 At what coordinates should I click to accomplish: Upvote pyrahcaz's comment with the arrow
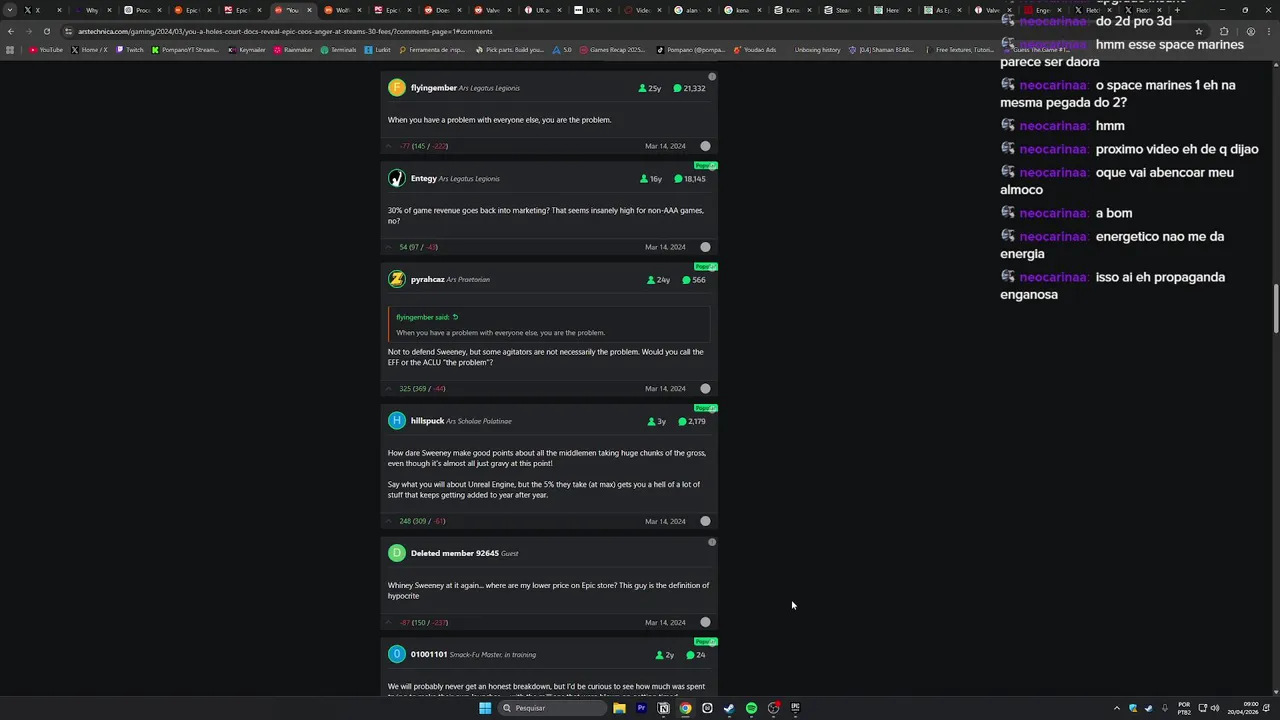[389, 389]
